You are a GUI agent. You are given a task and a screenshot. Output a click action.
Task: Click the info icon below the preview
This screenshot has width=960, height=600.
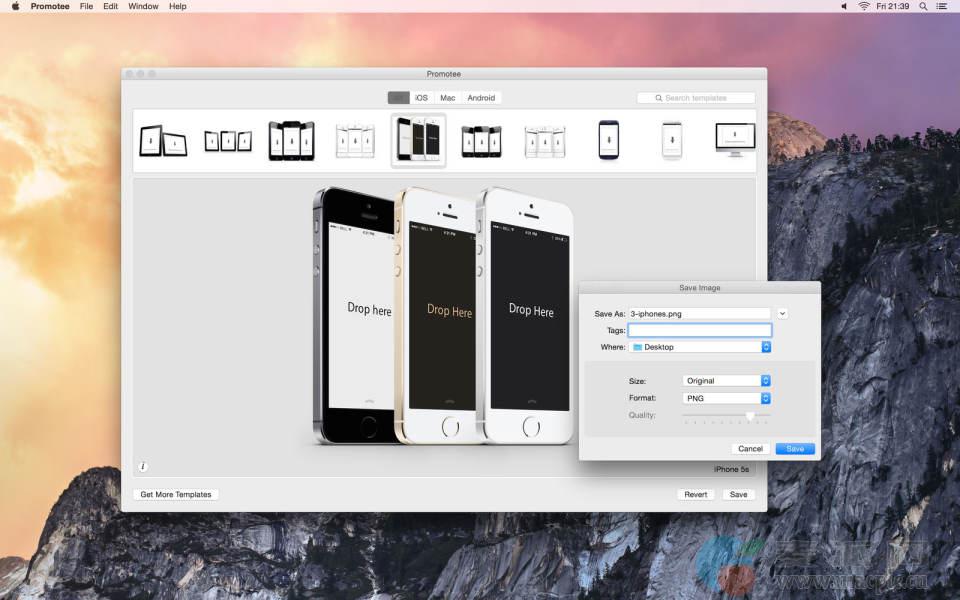click(143, 466)
